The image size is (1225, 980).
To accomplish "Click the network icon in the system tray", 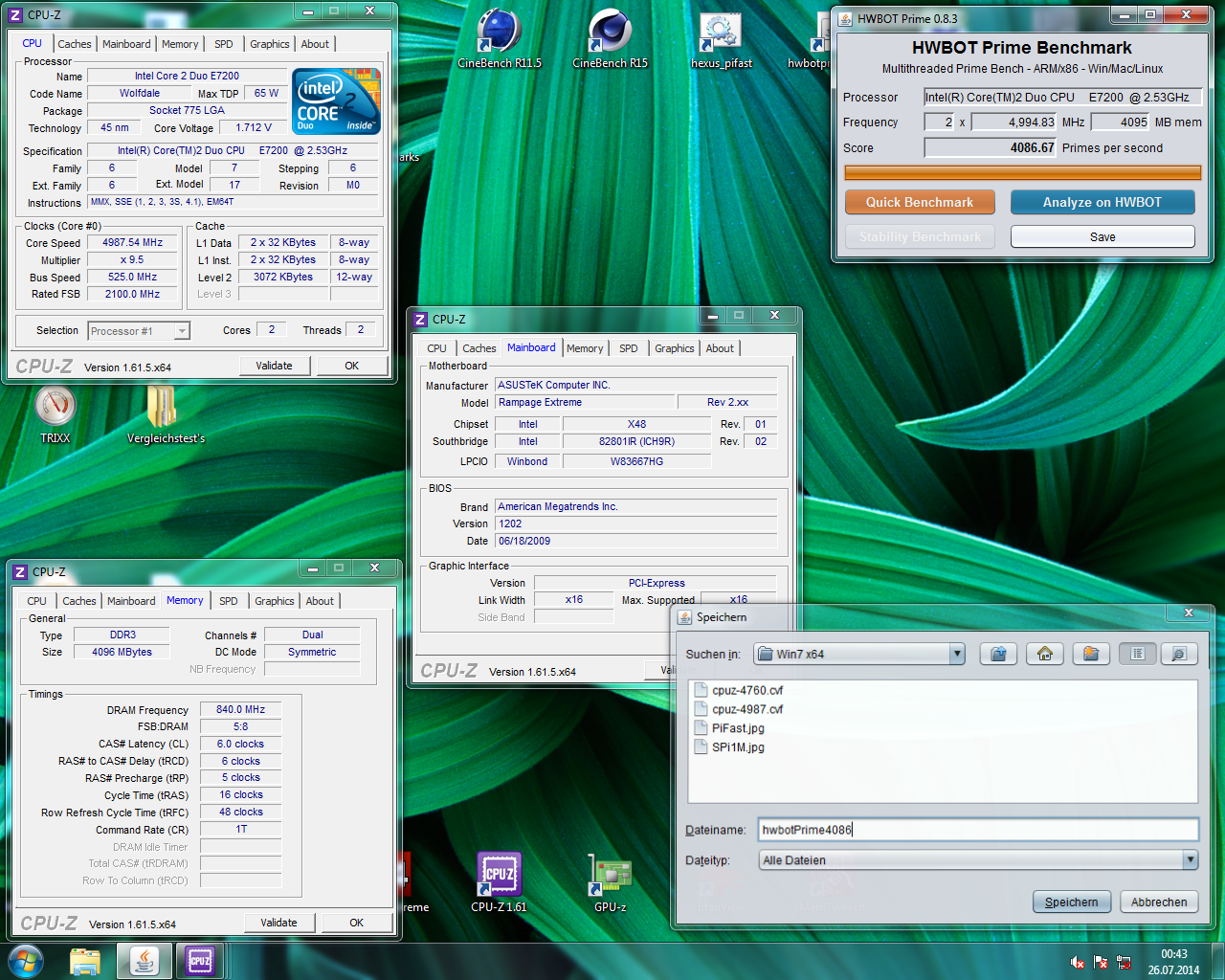I will pos(1124,962).
